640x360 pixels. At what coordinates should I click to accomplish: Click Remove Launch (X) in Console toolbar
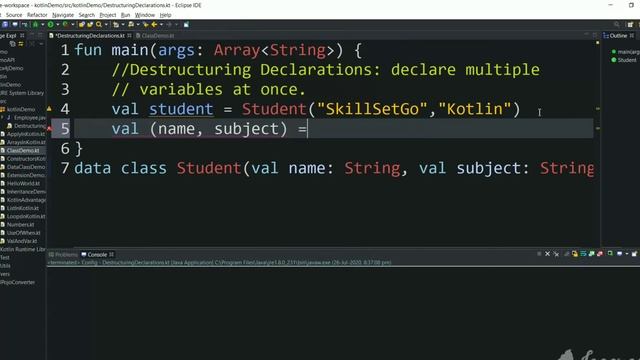(547, 254)
